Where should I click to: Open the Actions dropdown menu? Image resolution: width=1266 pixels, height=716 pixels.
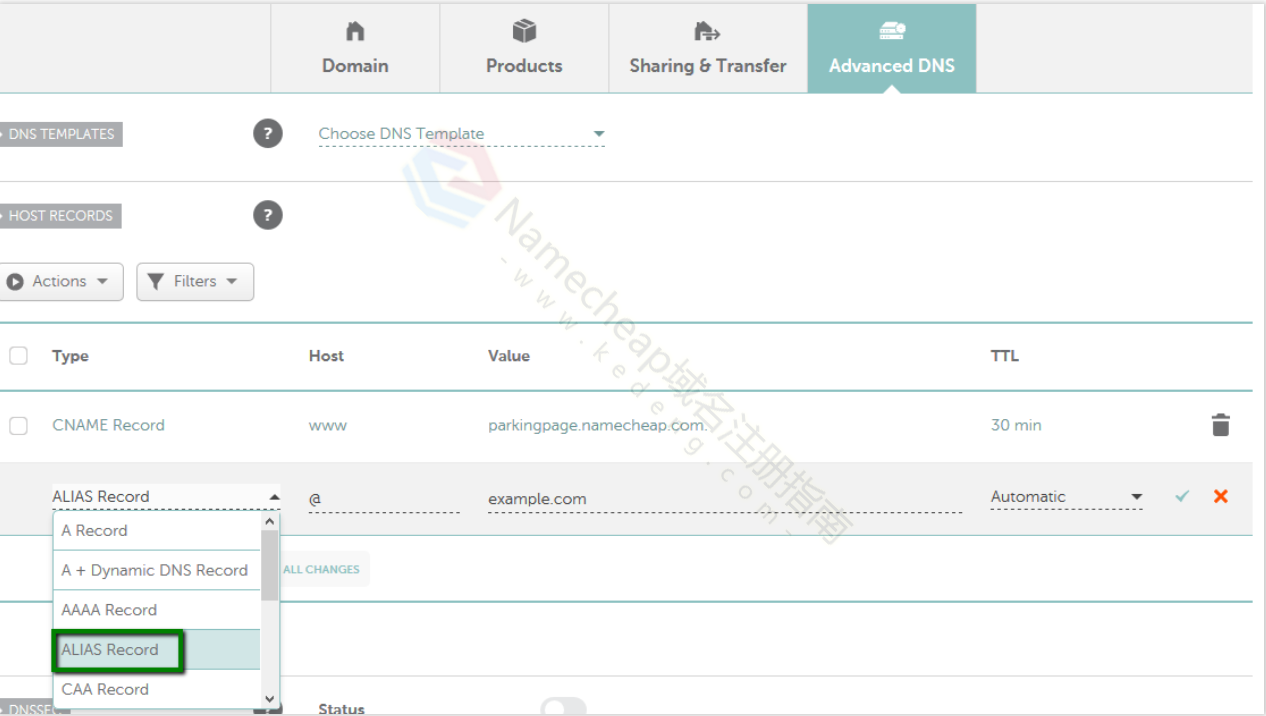tap(61, 282)
